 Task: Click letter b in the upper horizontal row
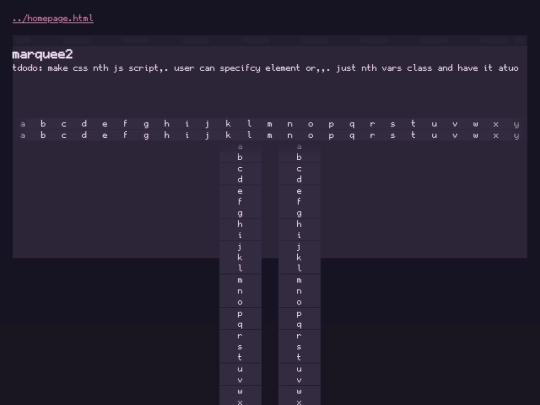coord(43,124)
